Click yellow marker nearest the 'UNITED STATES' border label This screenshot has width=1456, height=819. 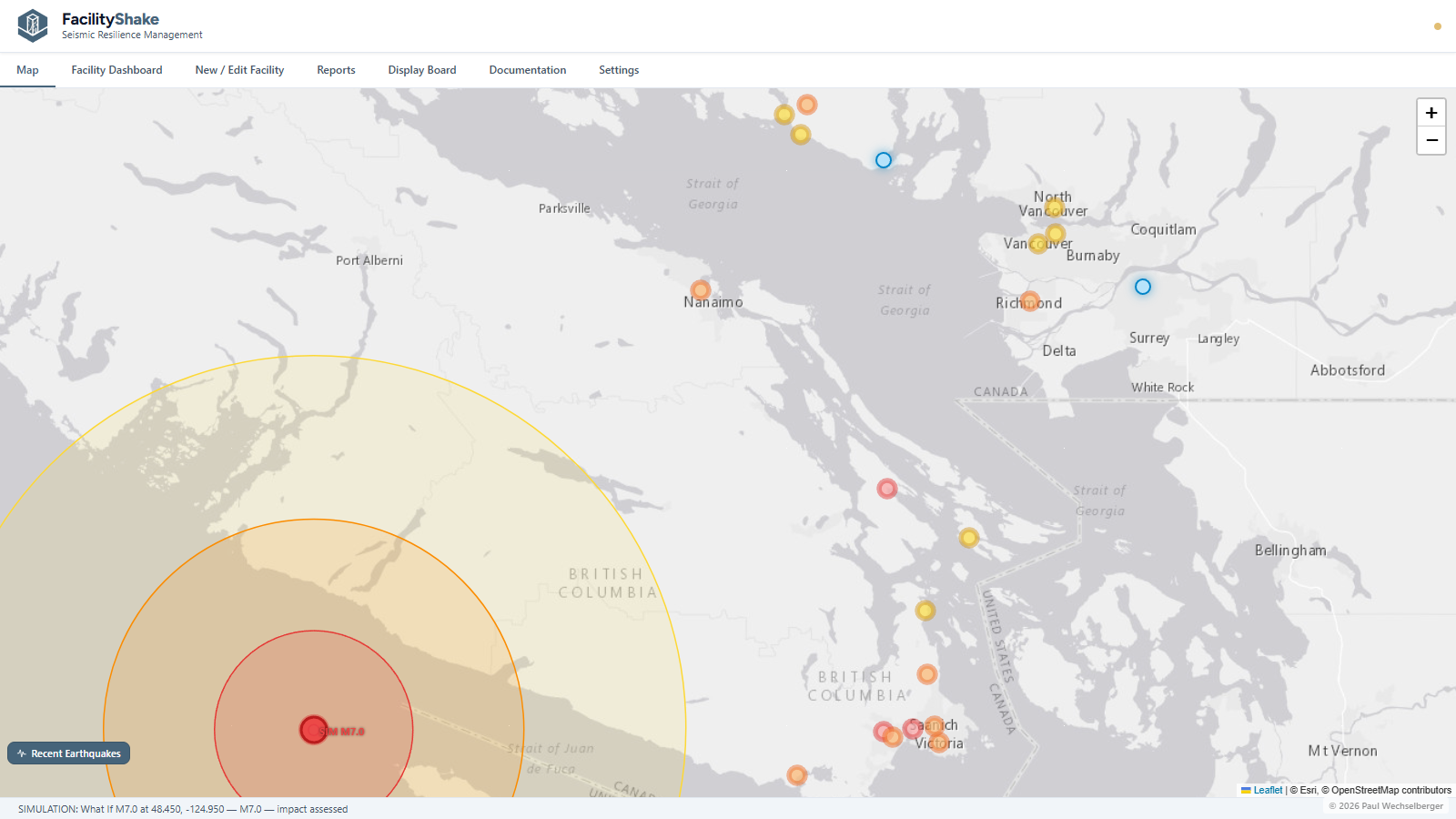coord(925,611)
